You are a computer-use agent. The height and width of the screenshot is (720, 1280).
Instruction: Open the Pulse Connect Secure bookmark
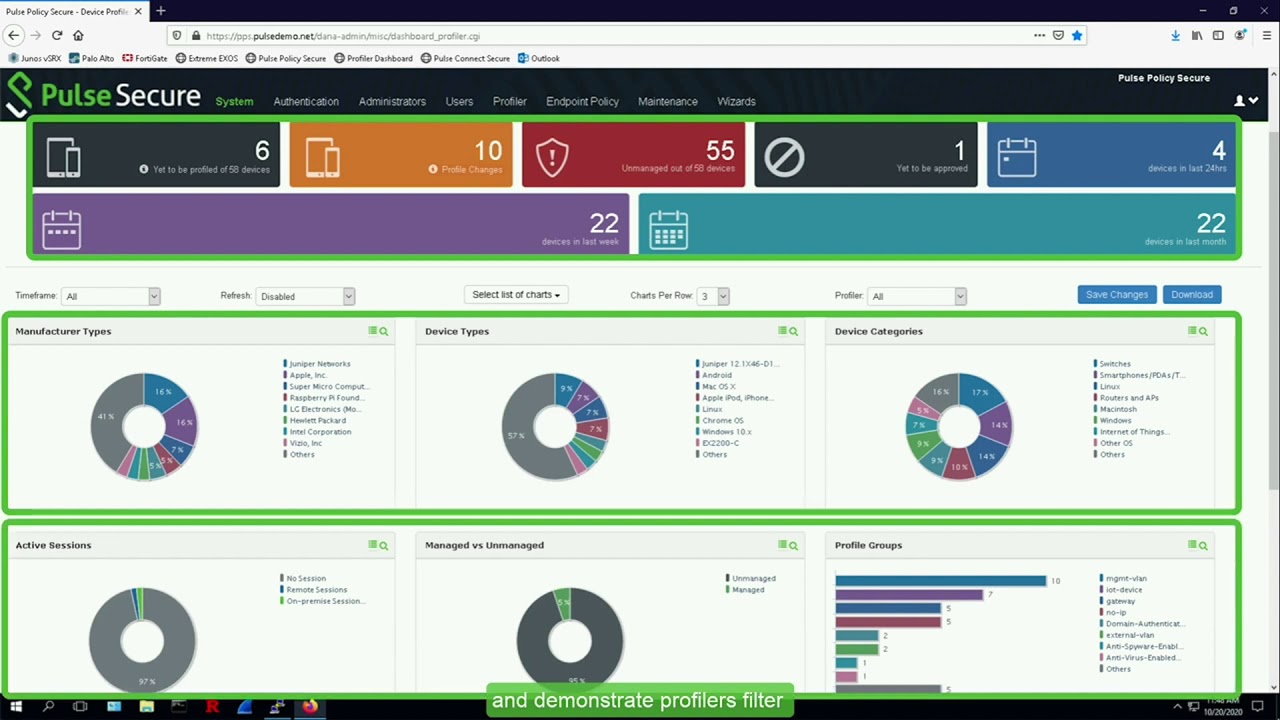click(465, 58)
